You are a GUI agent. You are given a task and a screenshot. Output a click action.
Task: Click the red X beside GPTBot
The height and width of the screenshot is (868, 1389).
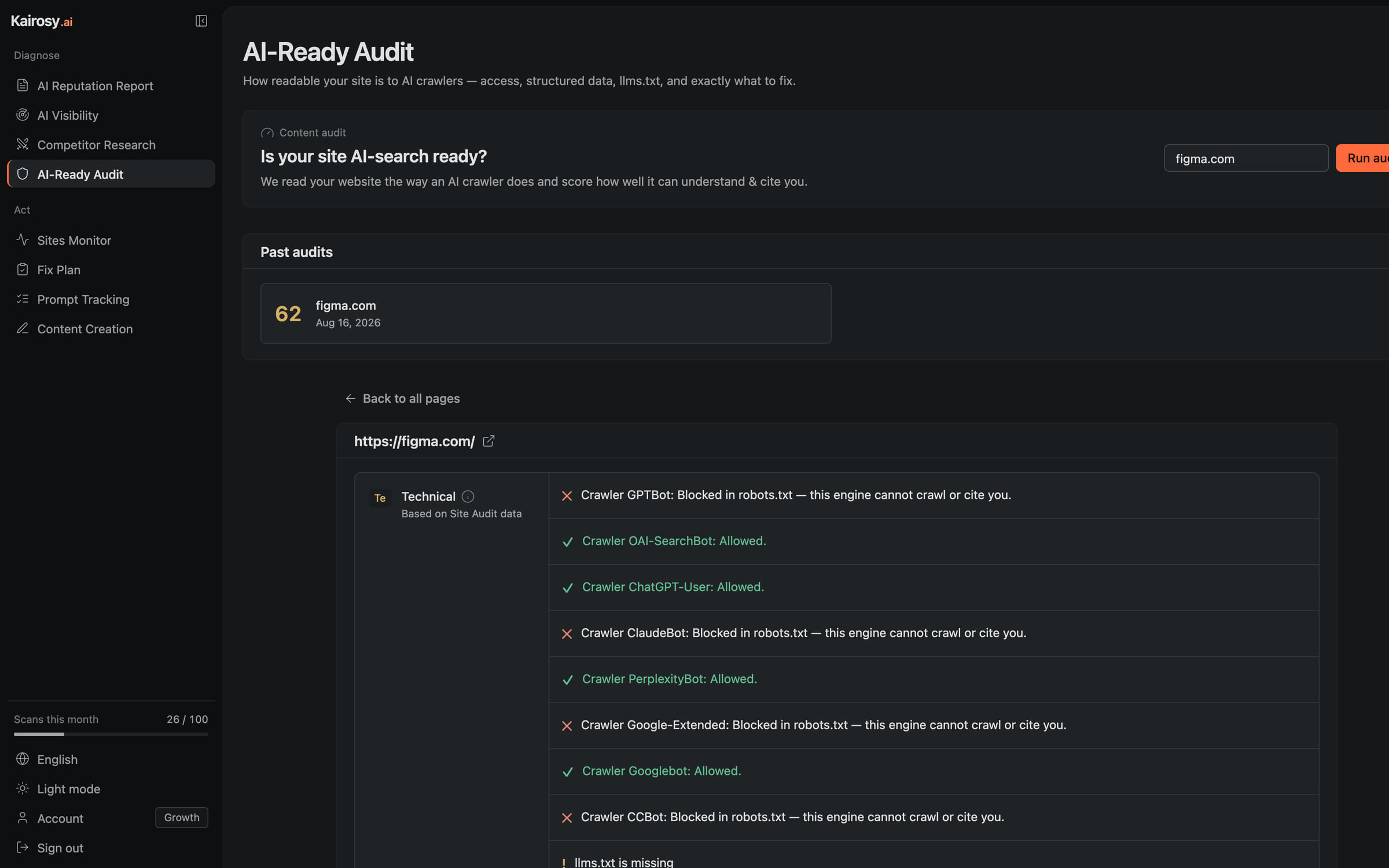point(567,496)
